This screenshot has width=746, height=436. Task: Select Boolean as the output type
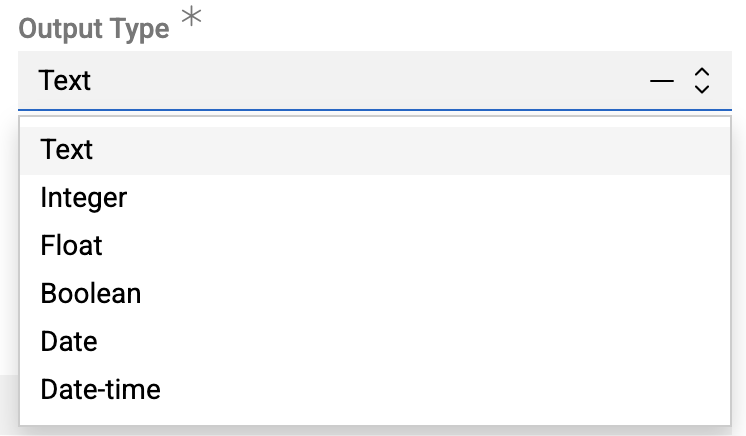coord(91,293)
